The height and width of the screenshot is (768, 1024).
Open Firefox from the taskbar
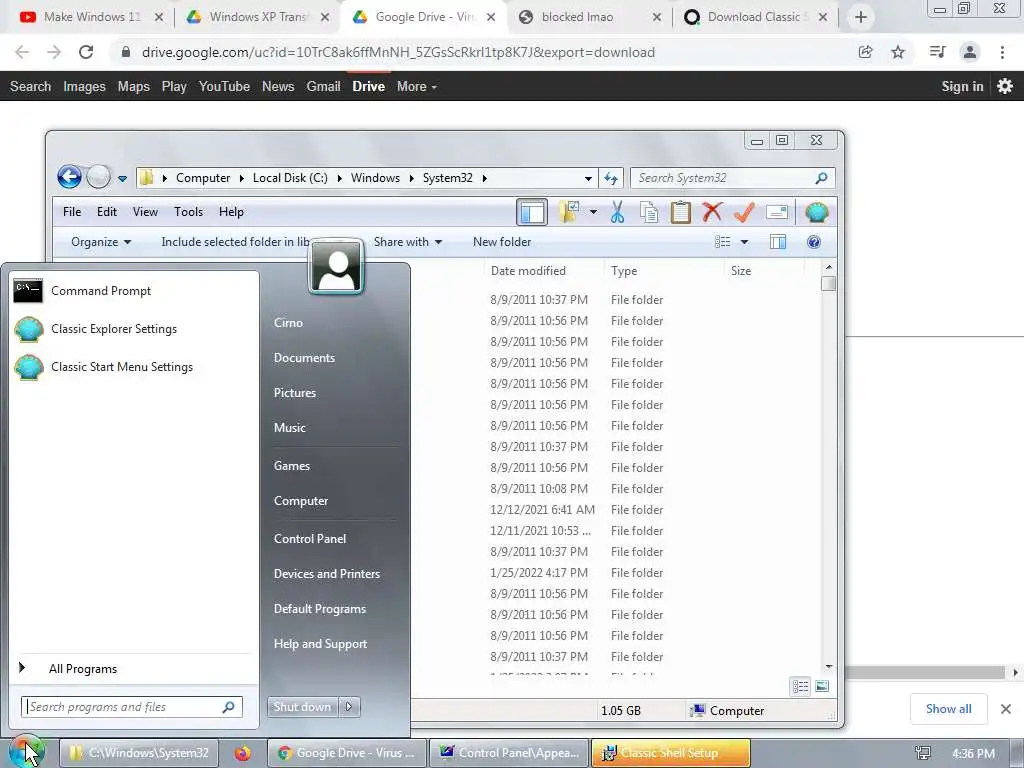tap(242, 753)
